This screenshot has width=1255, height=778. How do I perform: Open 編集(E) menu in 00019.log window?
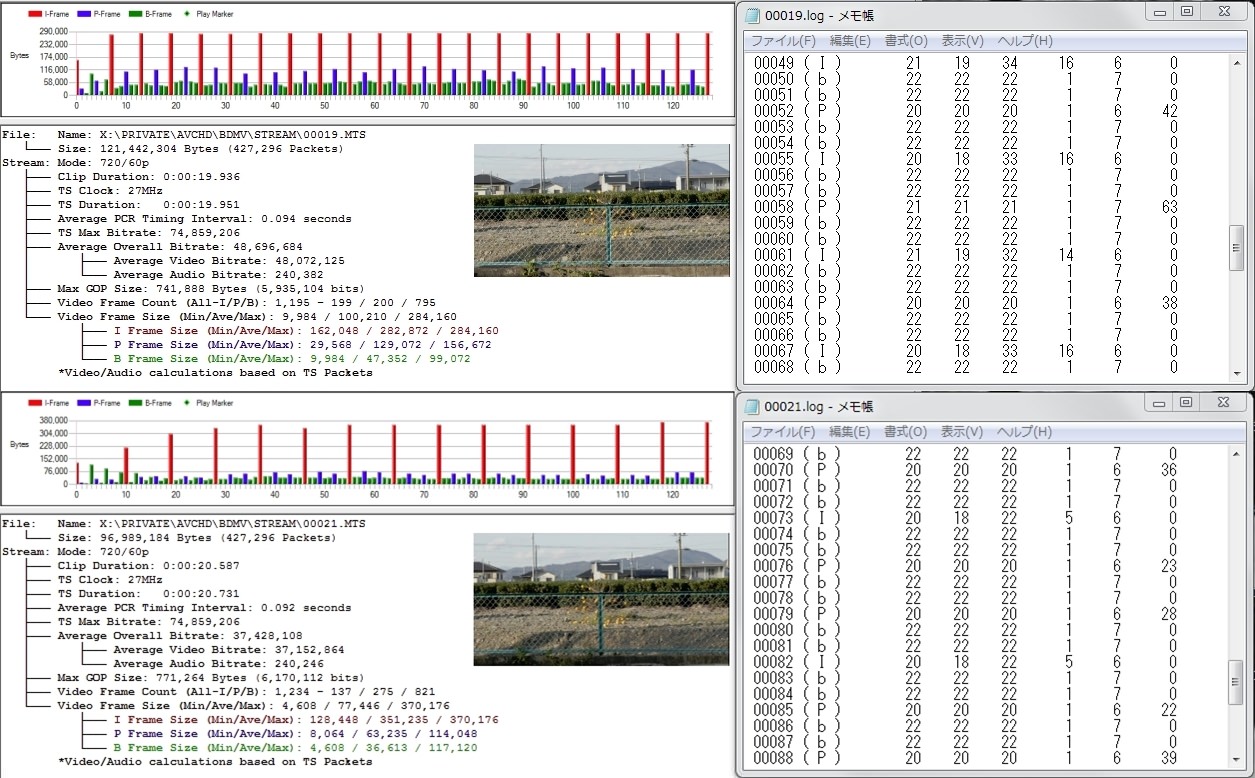tap(850, 41)
